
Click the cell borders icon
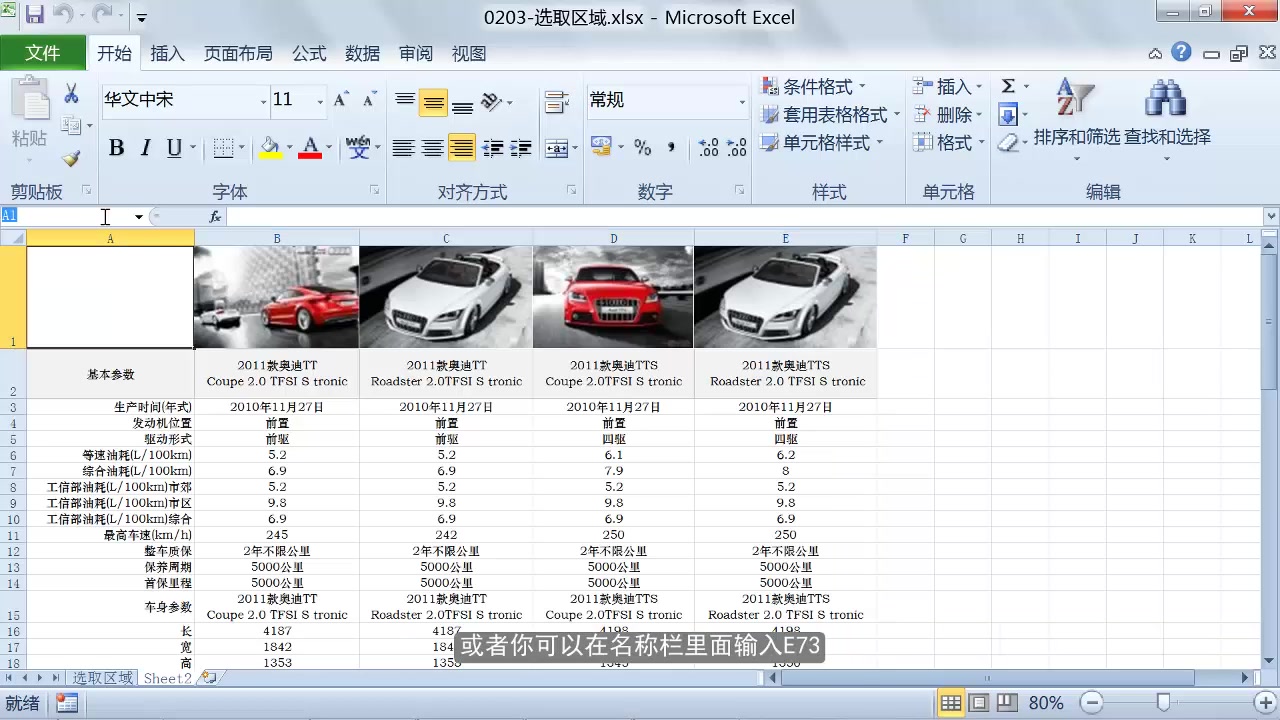(223, 148)
